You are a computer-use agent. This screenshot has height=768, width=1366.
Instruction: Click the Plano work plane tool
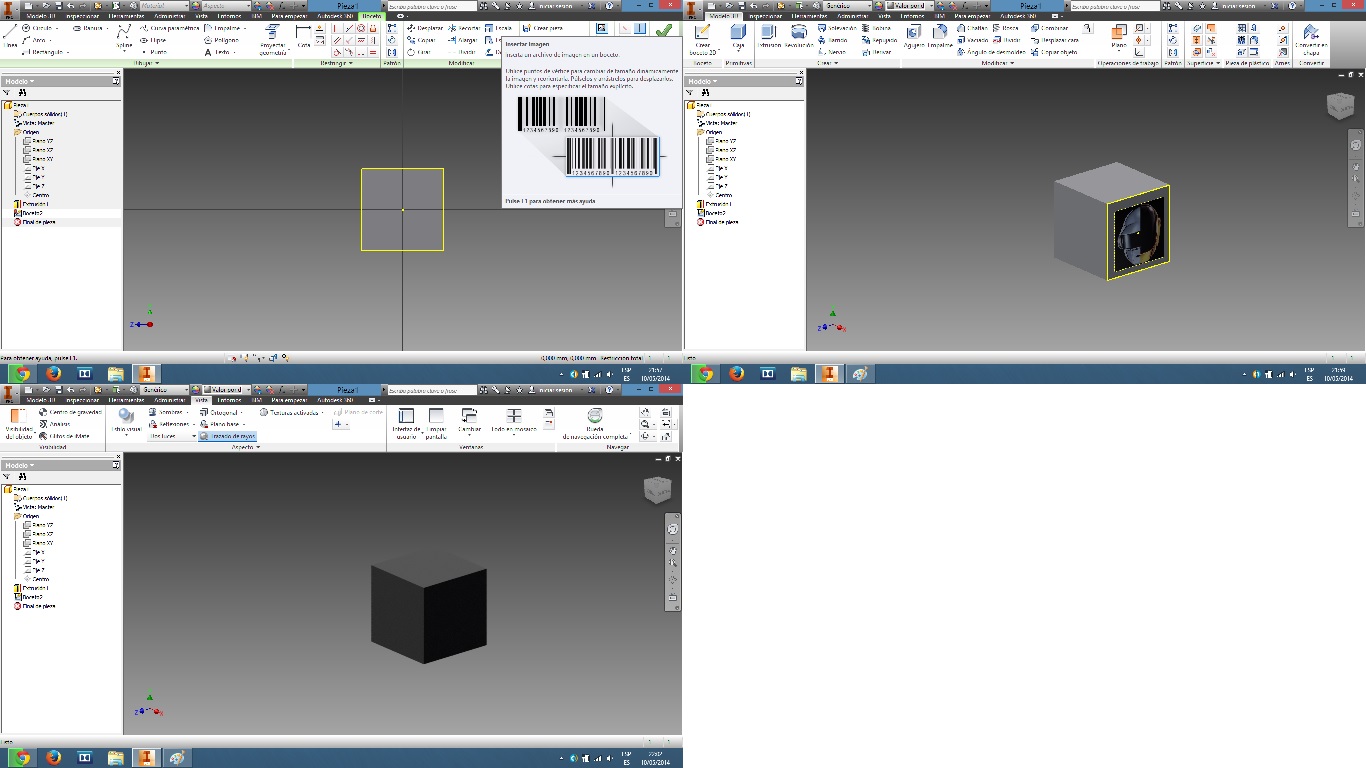point(1119,36)
